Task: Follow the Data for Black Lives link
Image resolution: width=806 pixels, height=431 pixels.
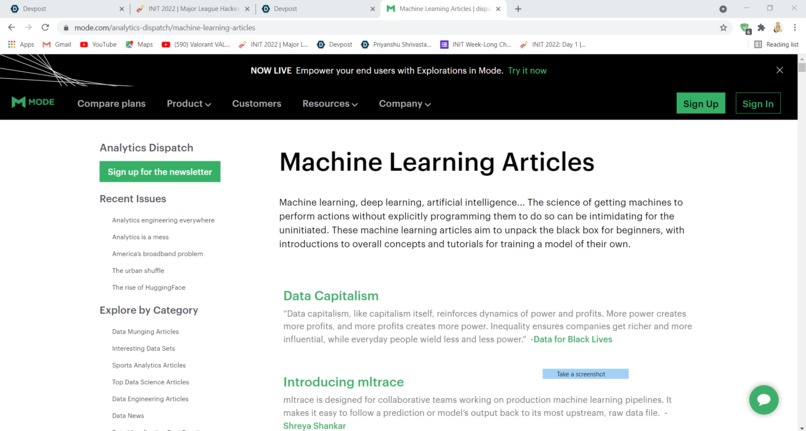Action: [x=573, y=339]
